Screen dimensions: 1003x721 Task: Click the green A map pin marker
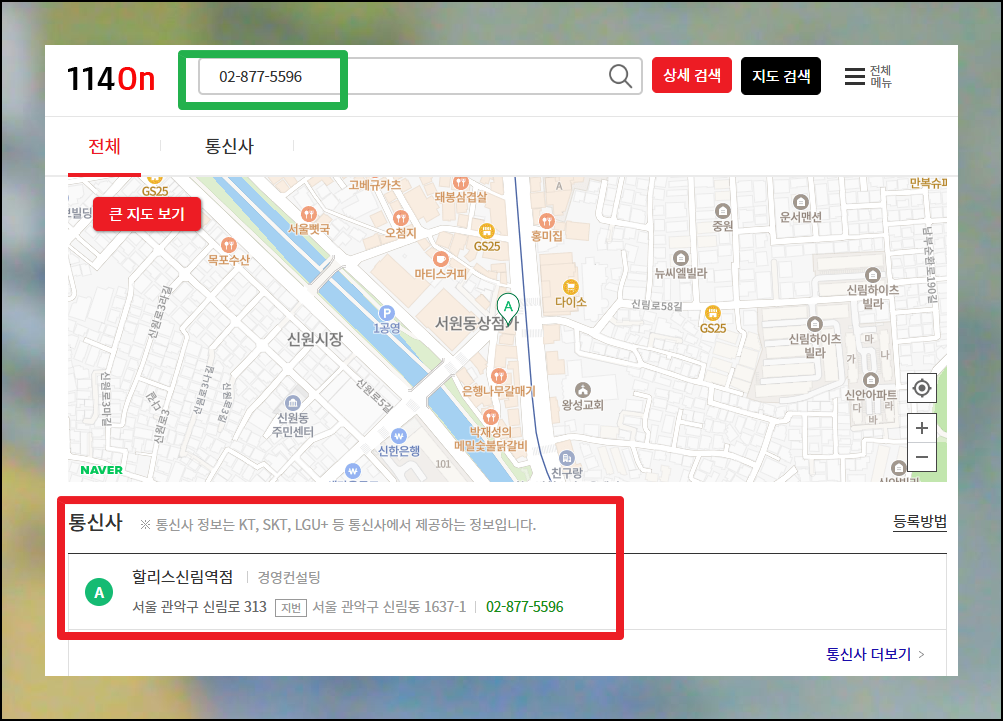508,309
